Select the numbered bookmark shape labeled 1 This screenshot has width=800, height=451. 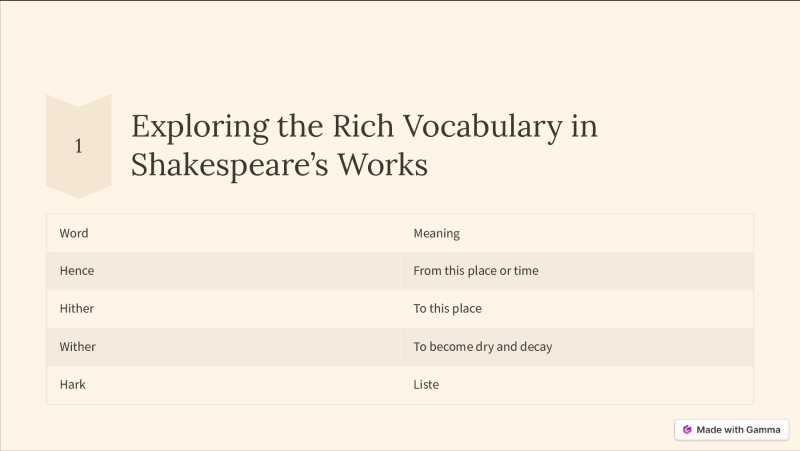point(79,146)
